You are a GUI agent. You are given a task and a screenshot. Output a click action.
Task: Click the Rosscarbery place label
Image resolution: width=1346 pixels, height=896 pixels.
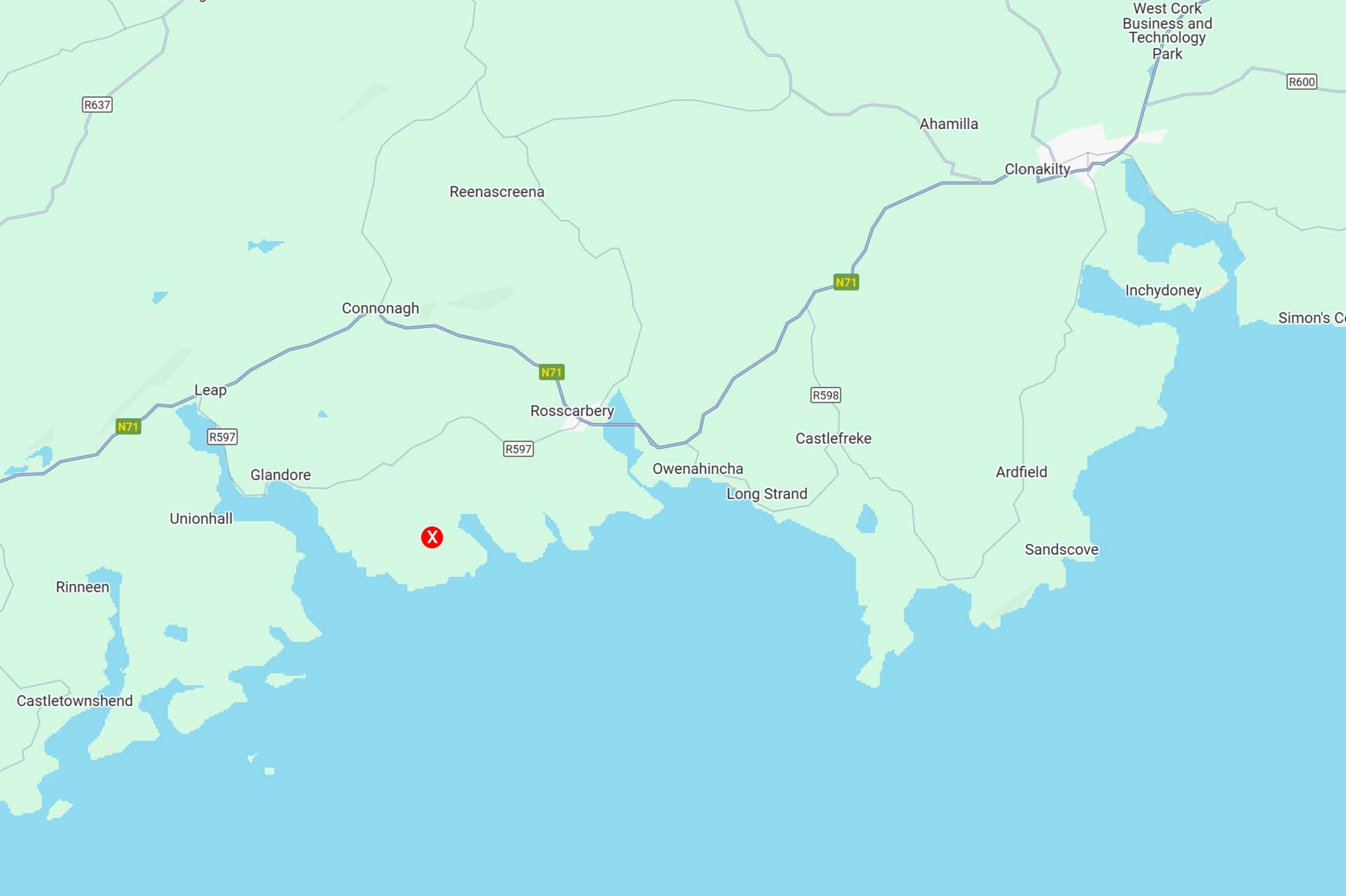(x=572, y=411)
